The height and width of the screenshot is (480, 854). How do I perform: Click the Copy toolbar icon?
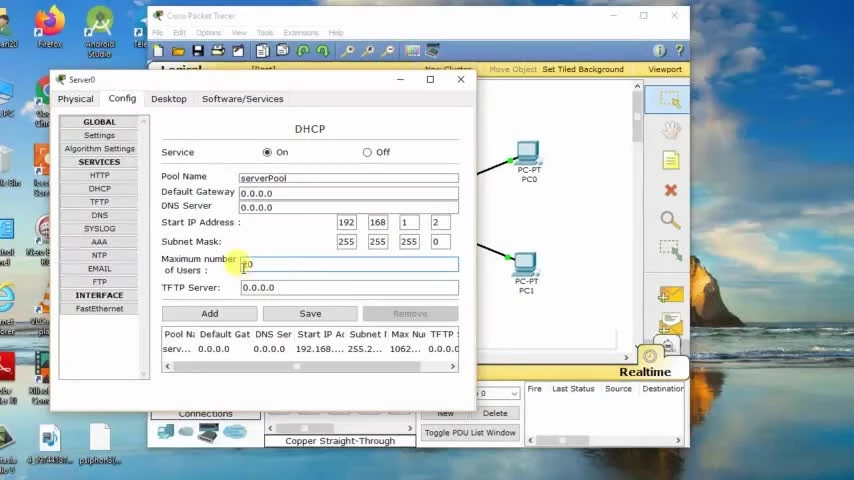tap(262, 51)
